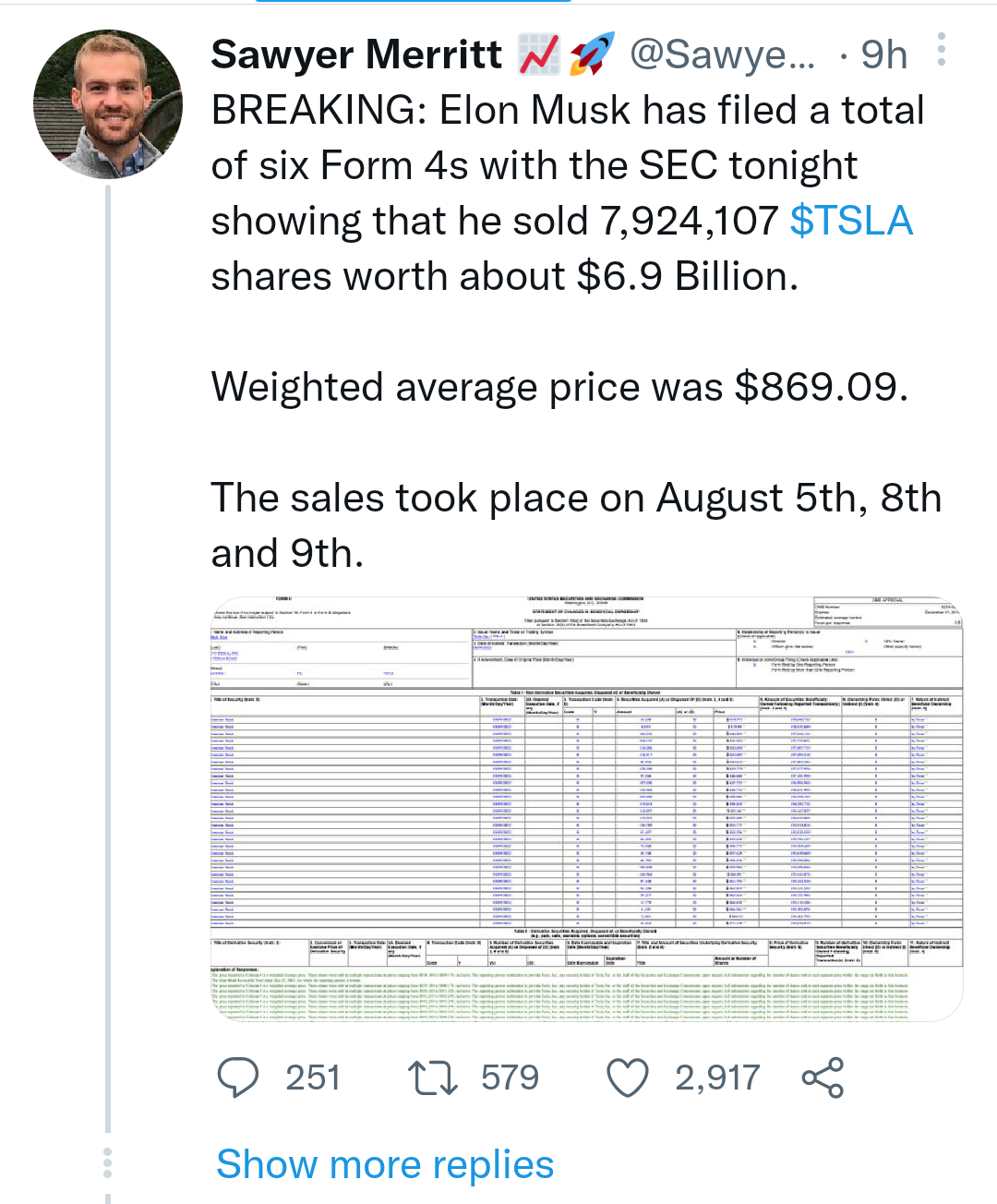Image resolution: width=997 pixels, height=1204 pixels.
Task: Open Sawyer Merritt's profile photo
Action: coord(108,104)
